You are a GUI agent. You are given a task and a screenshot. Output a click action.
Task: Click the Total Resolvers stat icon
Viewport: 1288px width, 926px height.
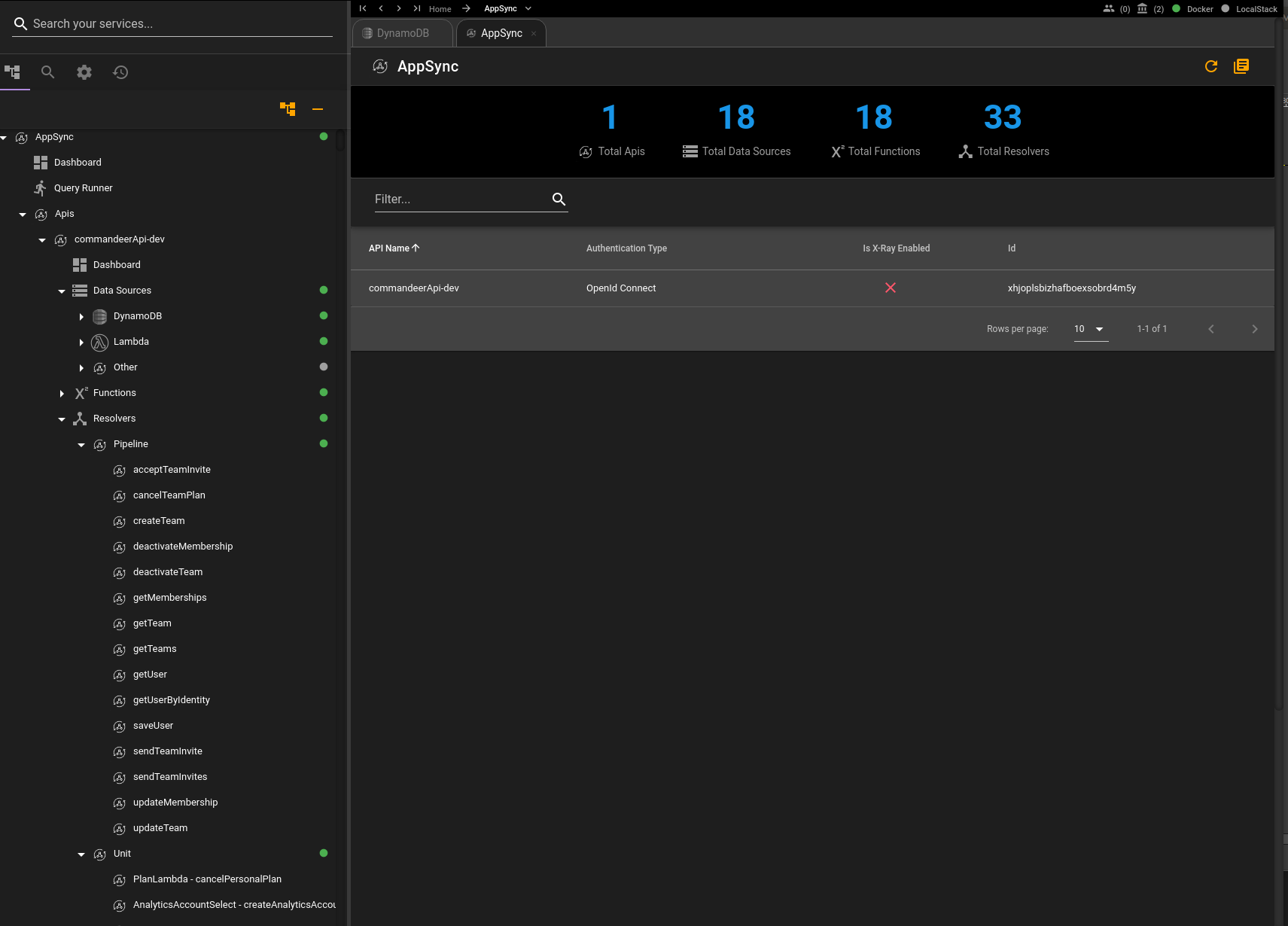[x=966, y=151]
